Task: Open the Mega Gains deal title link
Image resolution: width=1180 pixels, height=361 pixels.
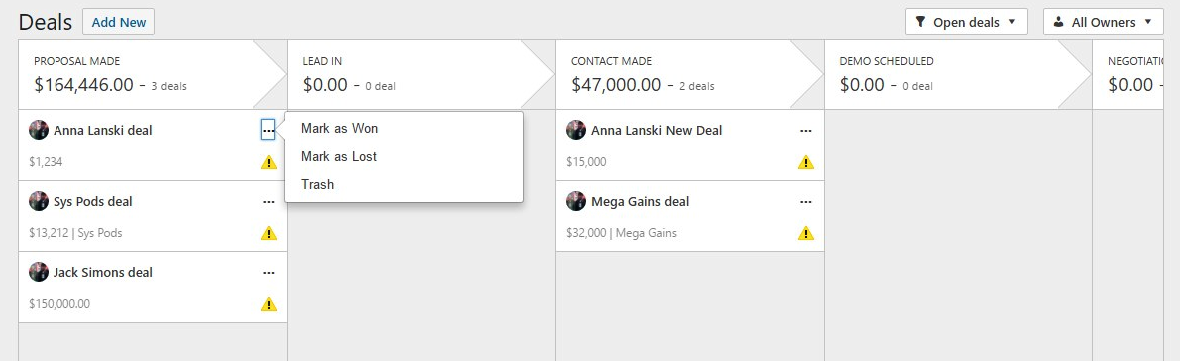Action: tap(640, 202)
